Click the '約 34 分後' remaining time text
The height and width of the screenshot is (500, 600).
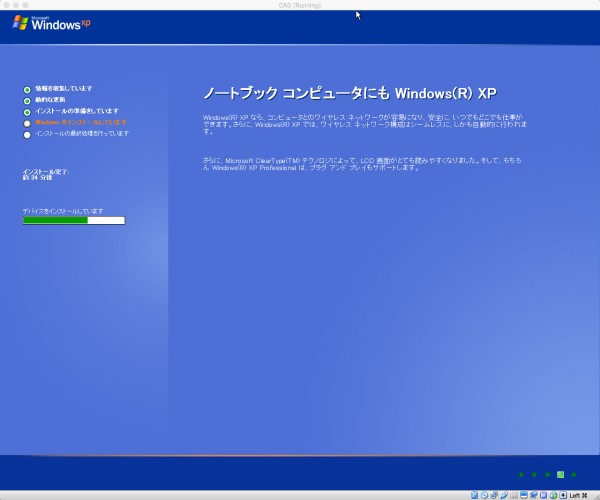pos(37,178)
